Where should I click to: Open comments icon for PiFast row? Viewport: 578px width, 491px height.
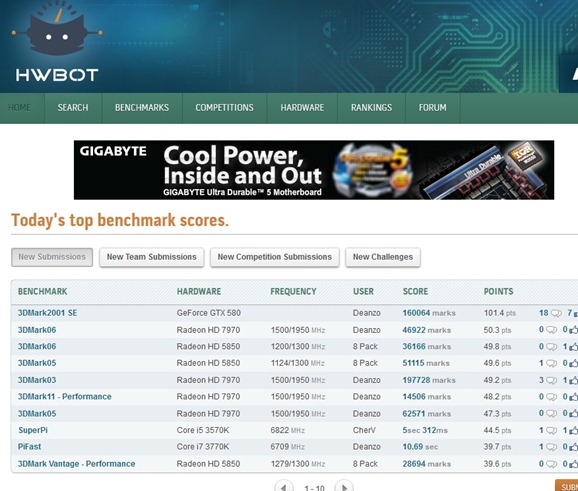[x=551, y=447]
